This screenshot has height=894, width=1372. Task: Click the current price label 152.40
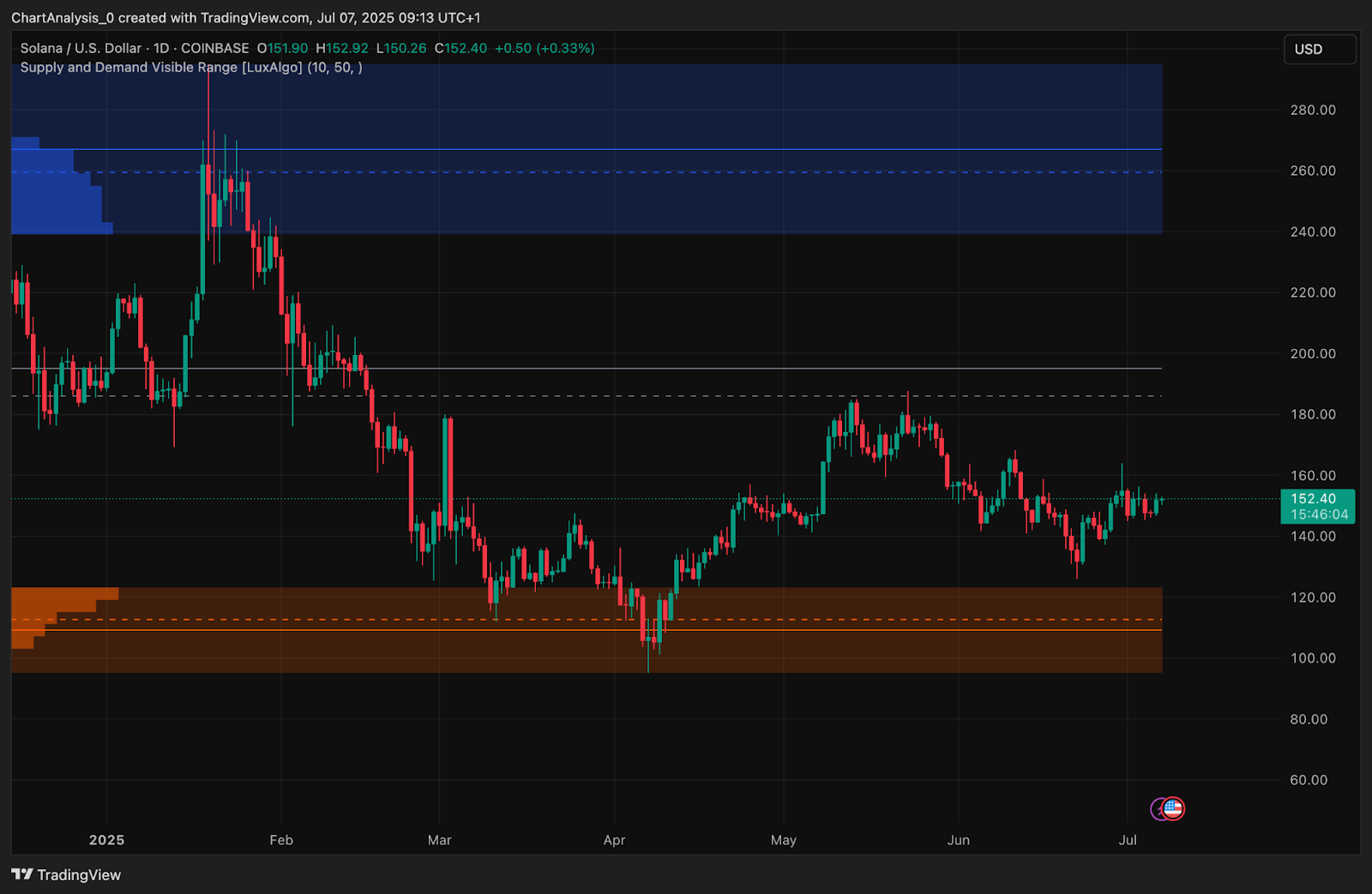pos(1313,499)
